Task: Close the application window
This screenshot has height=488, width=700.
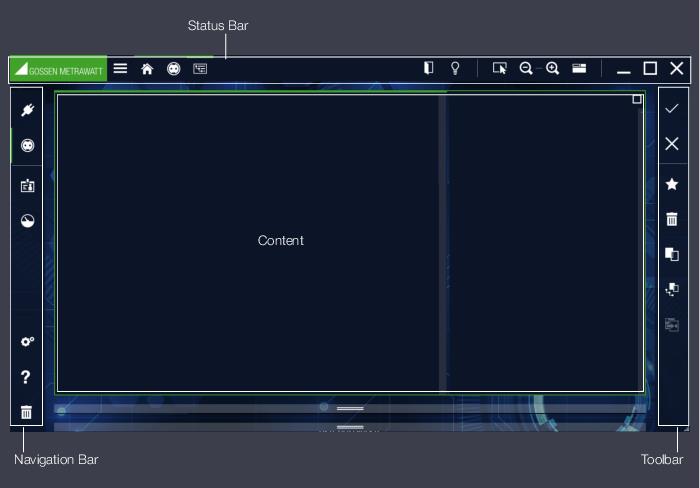Action: [x=677, y=68]
